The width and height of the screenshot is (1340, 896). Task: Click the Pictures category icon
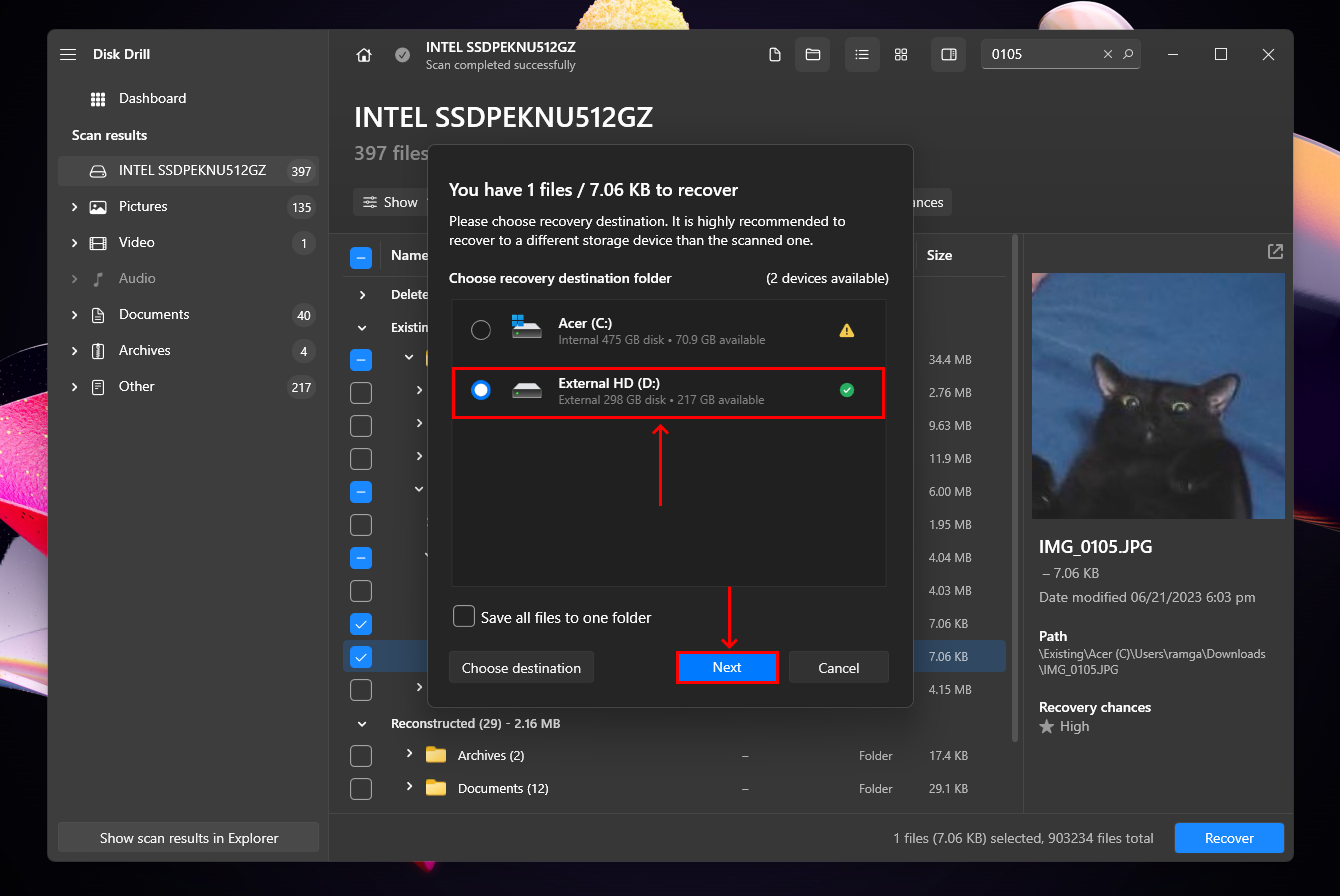pos(98,207)
